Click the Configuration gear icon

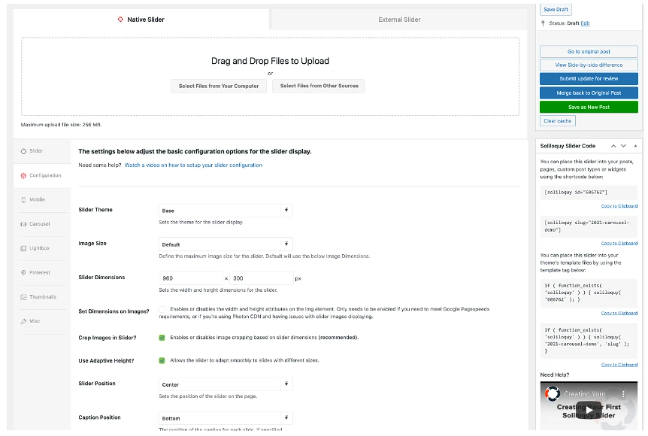[24, 176]
